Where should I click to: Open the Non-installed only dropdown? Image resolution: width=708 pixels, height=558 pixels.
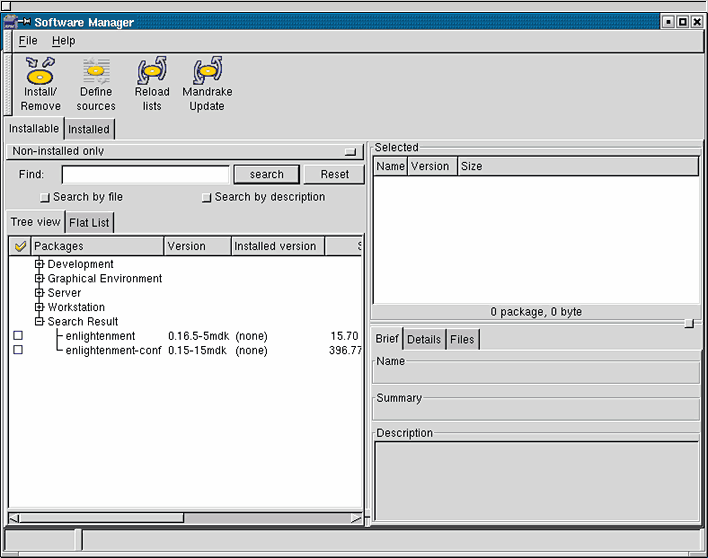185,151
